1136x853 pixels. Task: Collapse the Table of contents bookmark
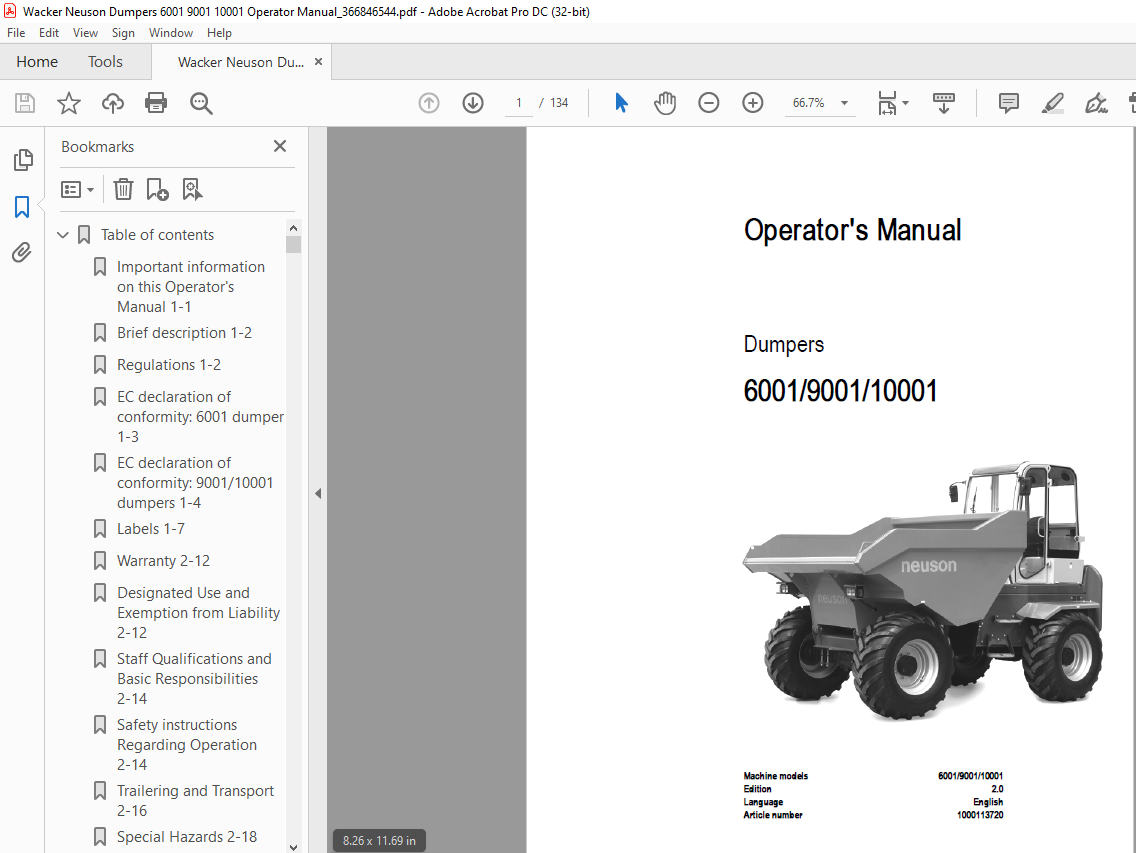coord(63,235)
